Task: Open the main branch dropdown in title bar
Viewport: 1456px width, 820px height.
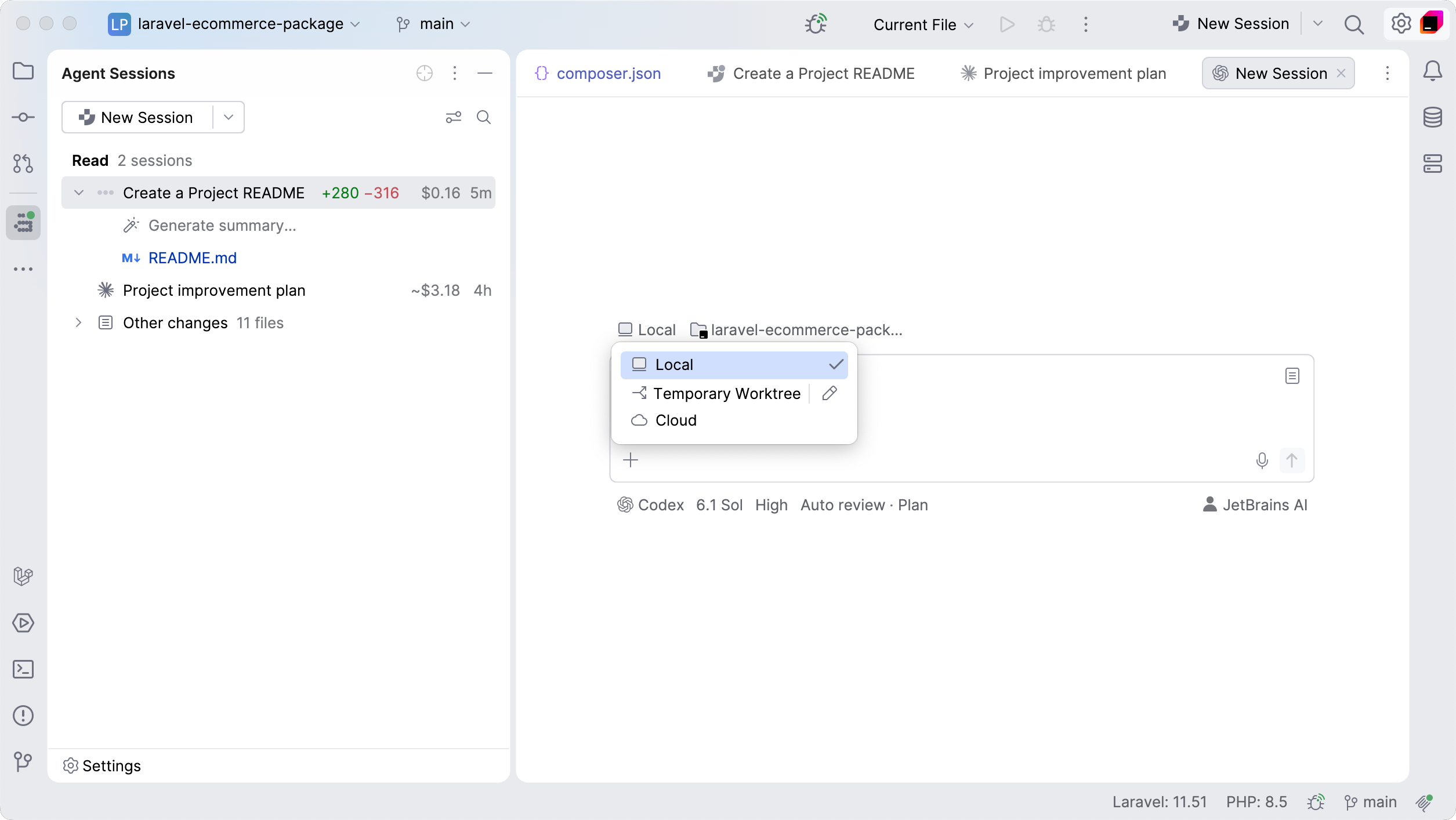Action: 433,24
